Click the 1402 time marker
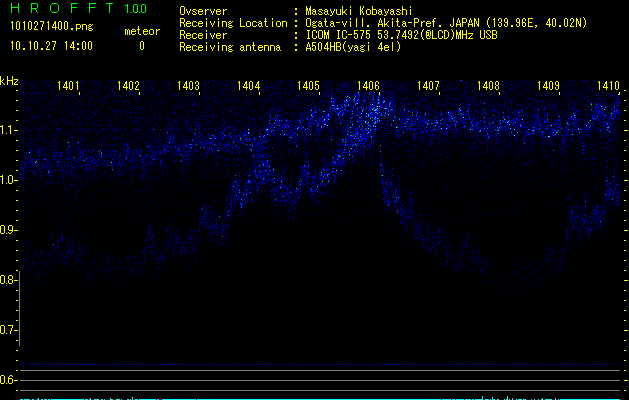The width and height of the screenshot is (629, 400). pyautogui.click(x=128, y=85)
